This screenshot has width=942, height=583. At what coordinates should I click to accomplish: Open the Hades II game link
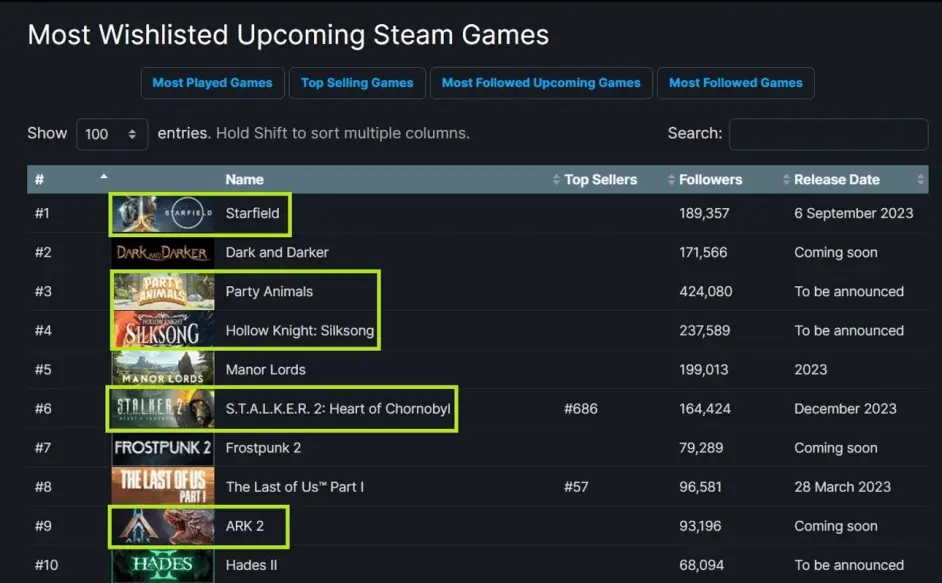click(246, 565)
